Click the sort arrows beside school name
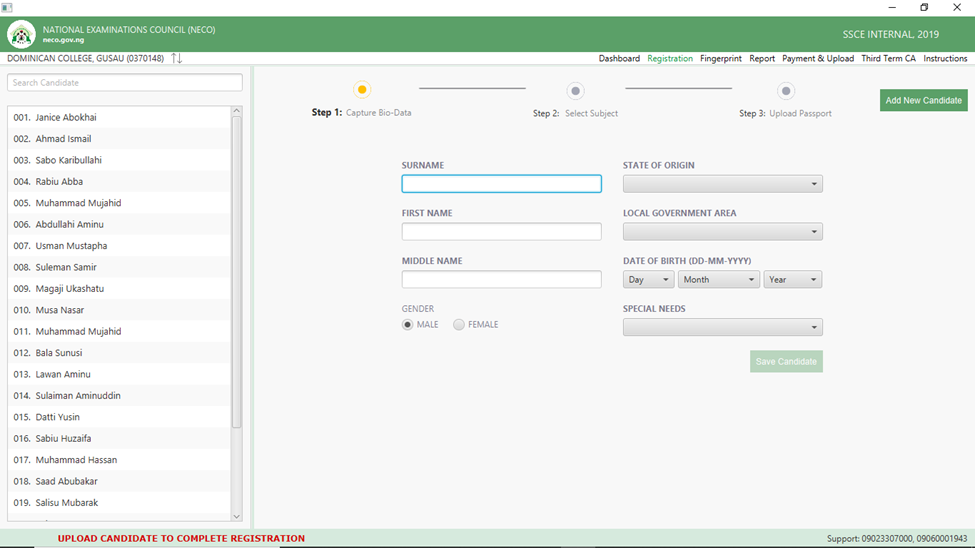The image size is (975, 548). pos(177,59)
